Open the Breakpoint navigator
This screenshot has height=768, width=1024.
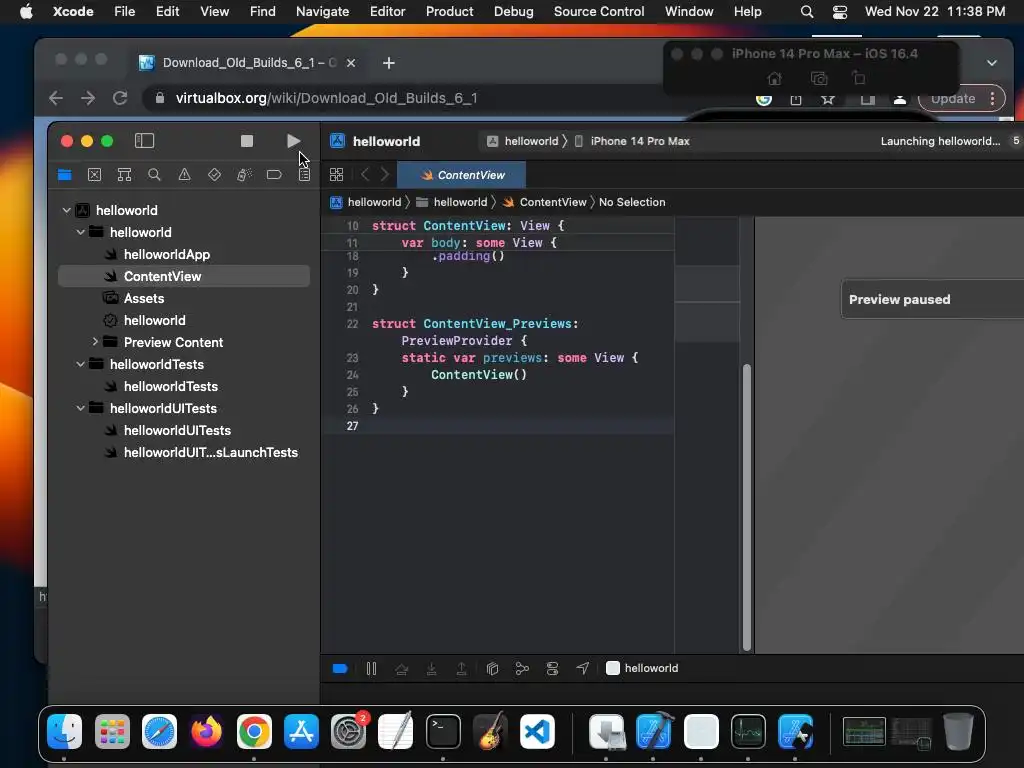(x=274, y=174)
